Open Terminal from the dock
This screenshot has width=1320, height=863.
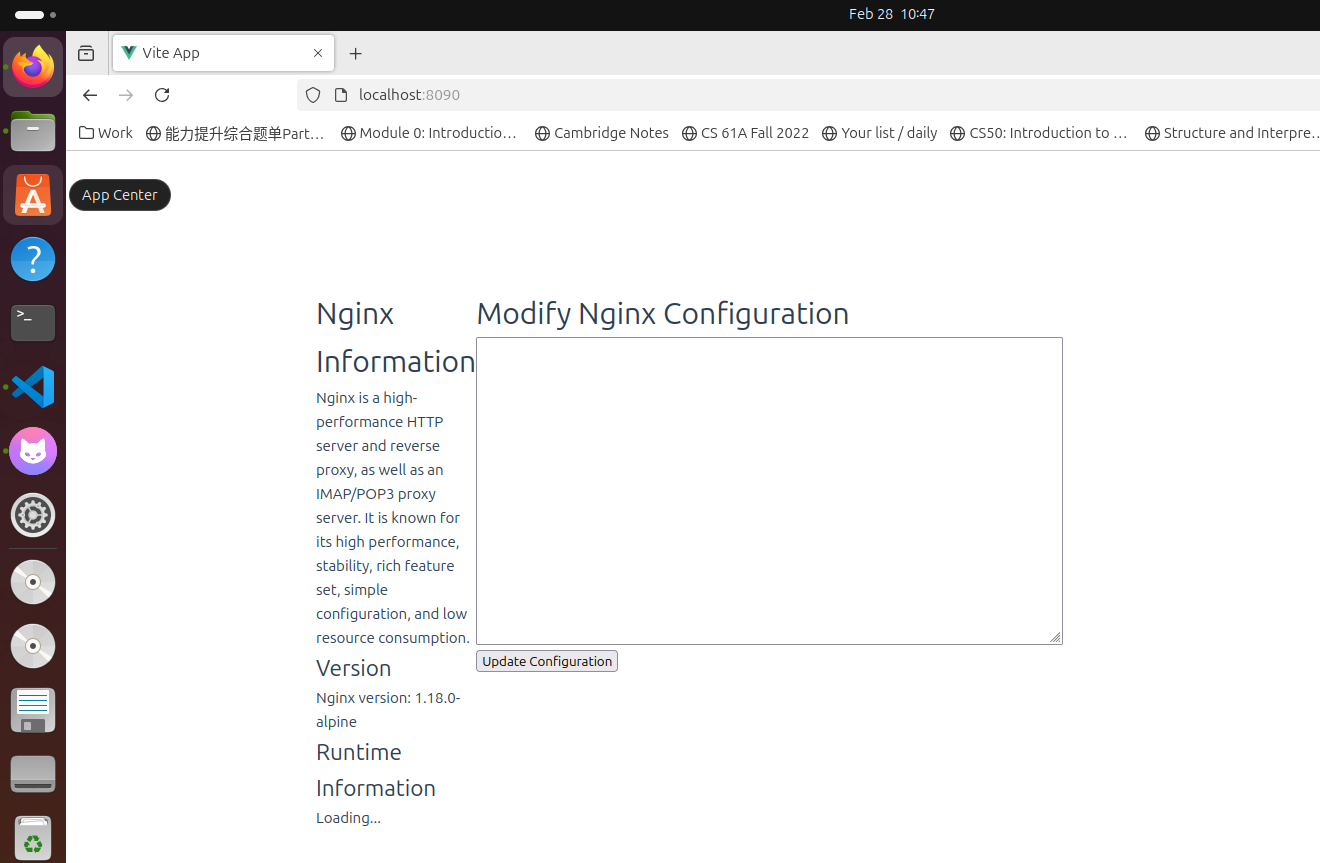click(x=33, y=323)
